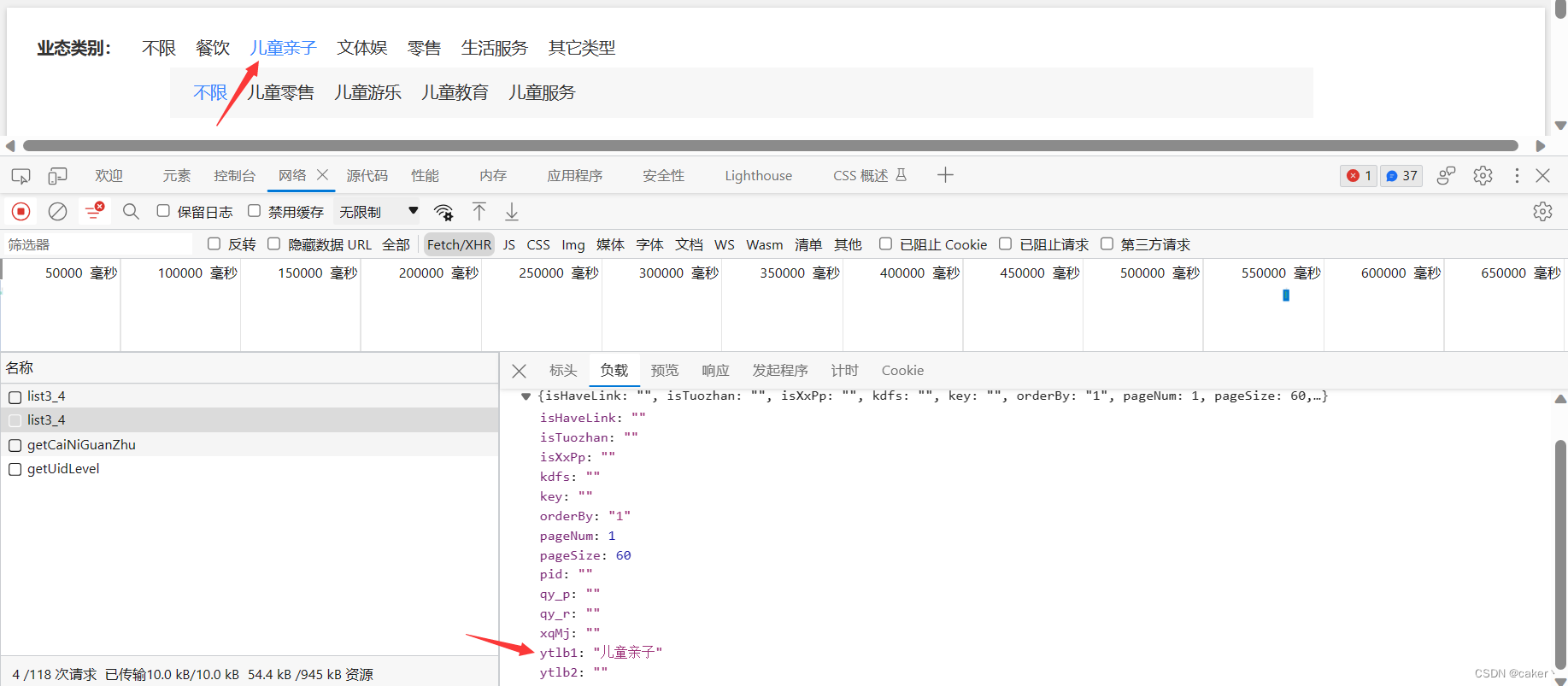
Task: Collapse the payload object tree
Action: [526, 396]
